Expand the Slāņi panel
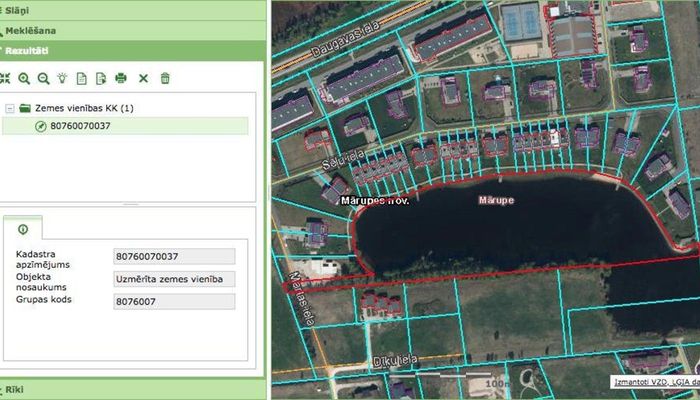The height and width of the screenshot is (400, 700). [x=132, y=8]
